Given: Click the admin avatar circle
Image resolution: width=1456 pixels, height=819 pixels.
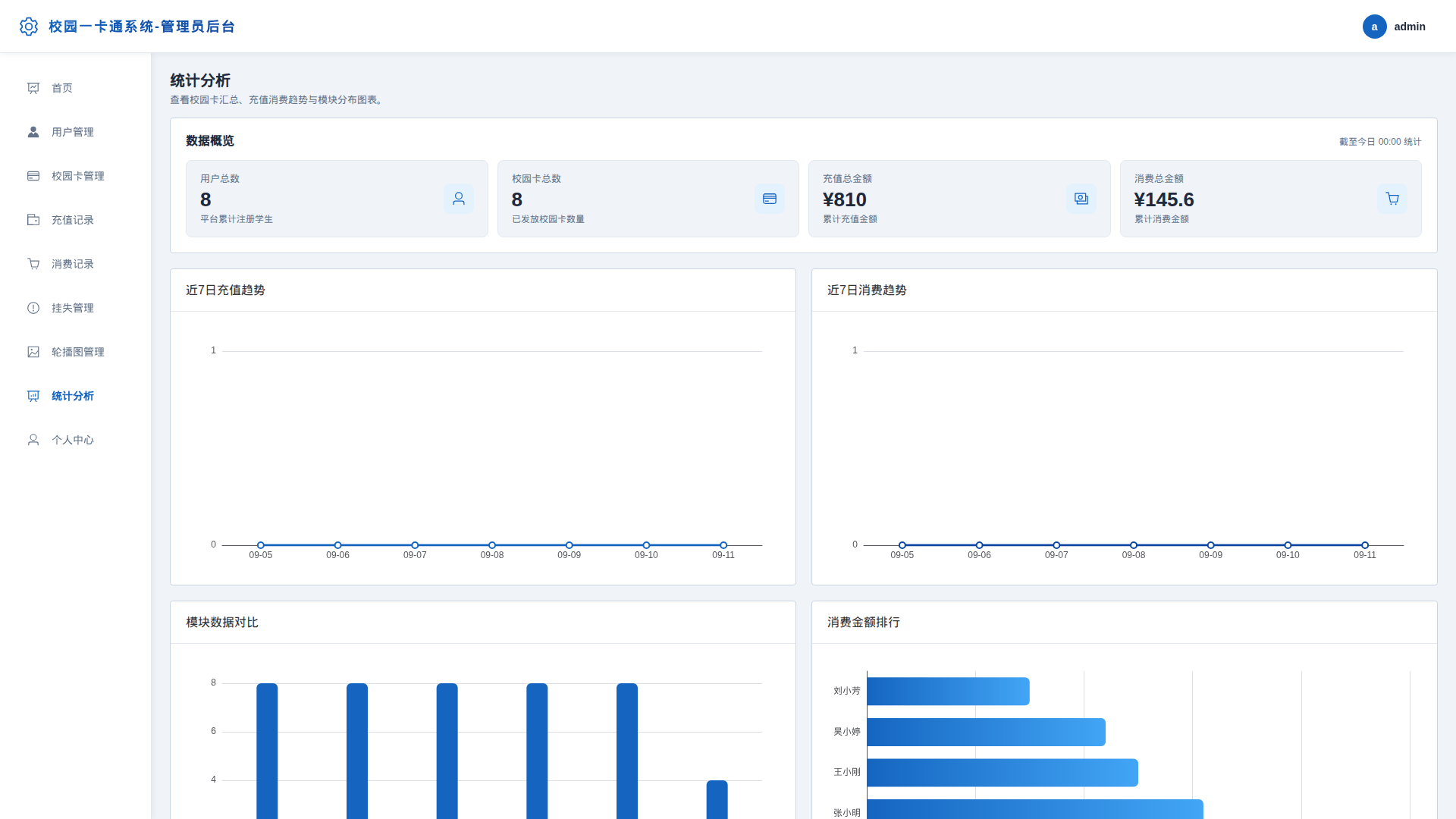Looking at the screenshot, I should [x=1374, y=27].
